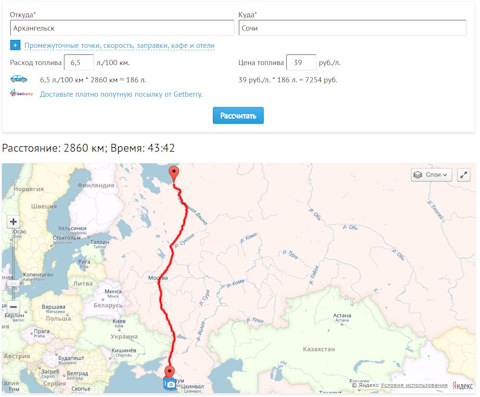Click the map zoom in plus button
Screen dimensions: 480x397
13,222
